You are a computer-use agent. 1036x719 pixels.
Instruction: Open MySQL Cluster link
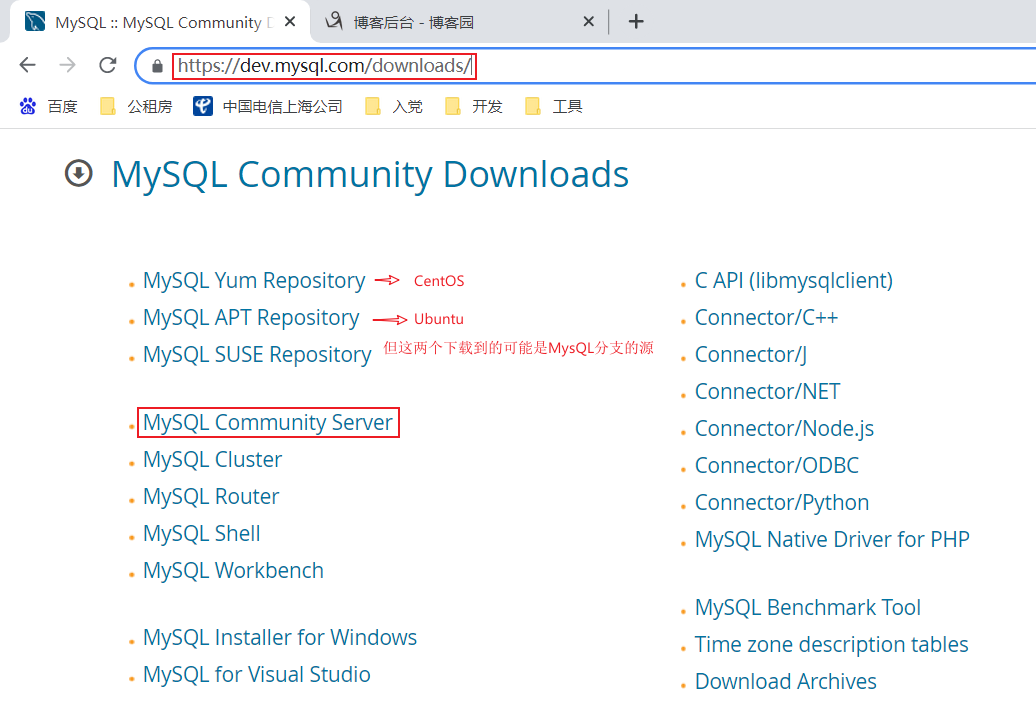click(212, 459)
